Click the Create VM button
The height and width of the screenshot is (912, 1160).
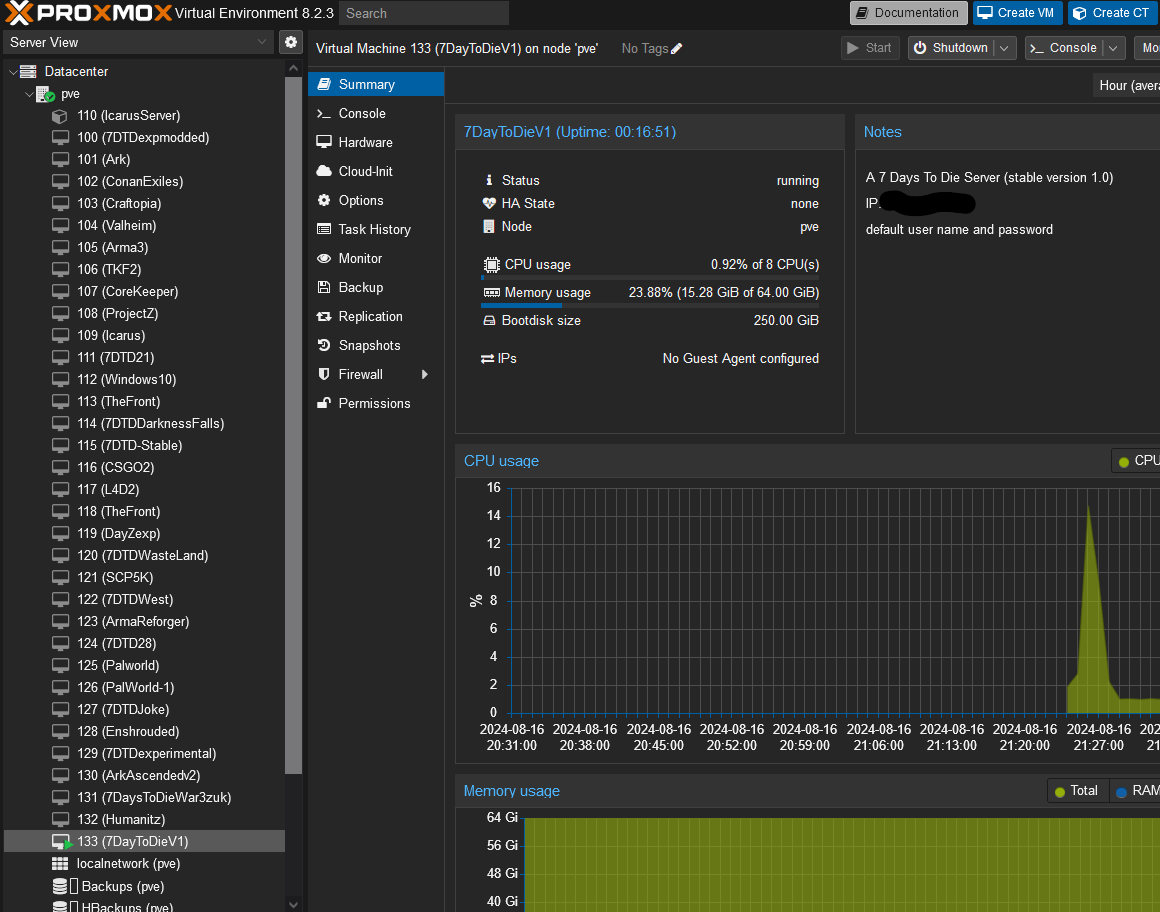(1017, 13)
